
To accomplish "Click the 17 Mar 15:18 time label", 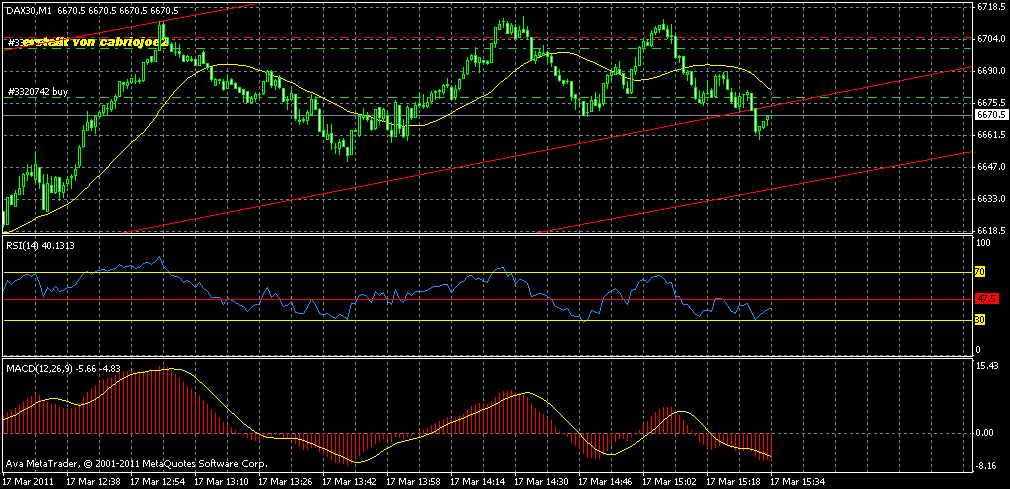I will [734, 481].
